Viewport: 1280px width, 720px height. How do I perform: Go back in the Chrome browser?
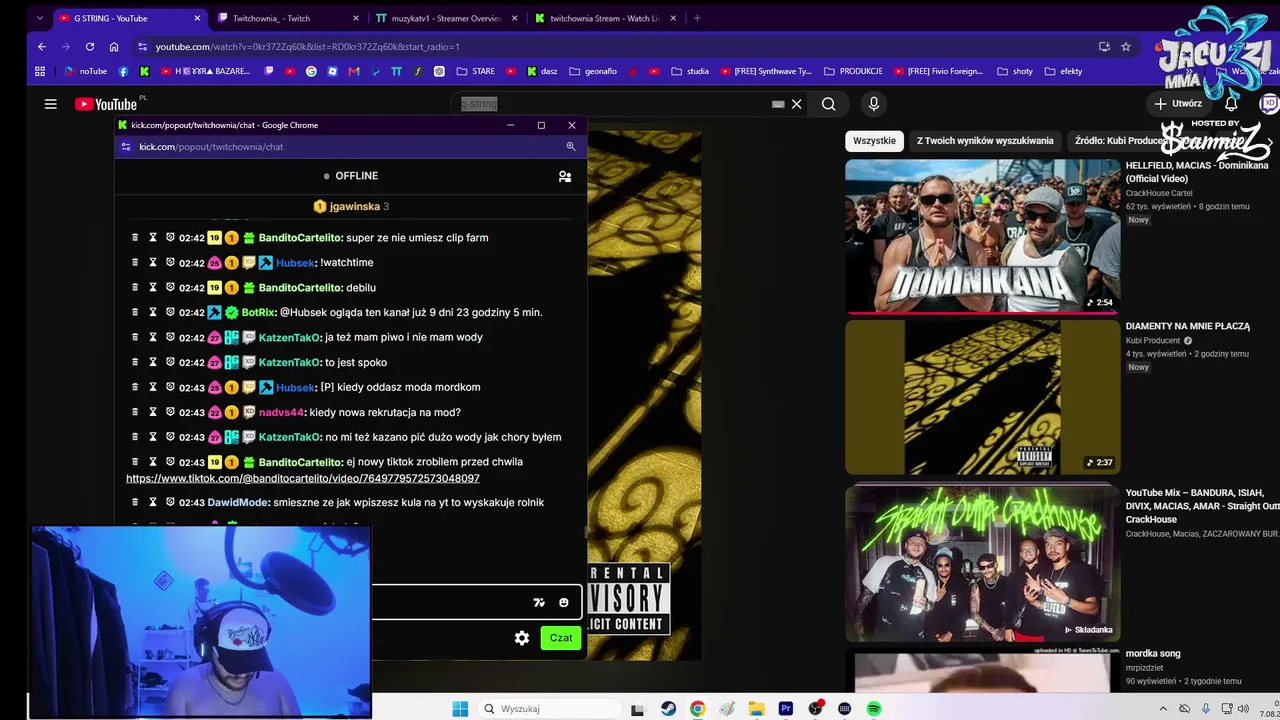42,47
